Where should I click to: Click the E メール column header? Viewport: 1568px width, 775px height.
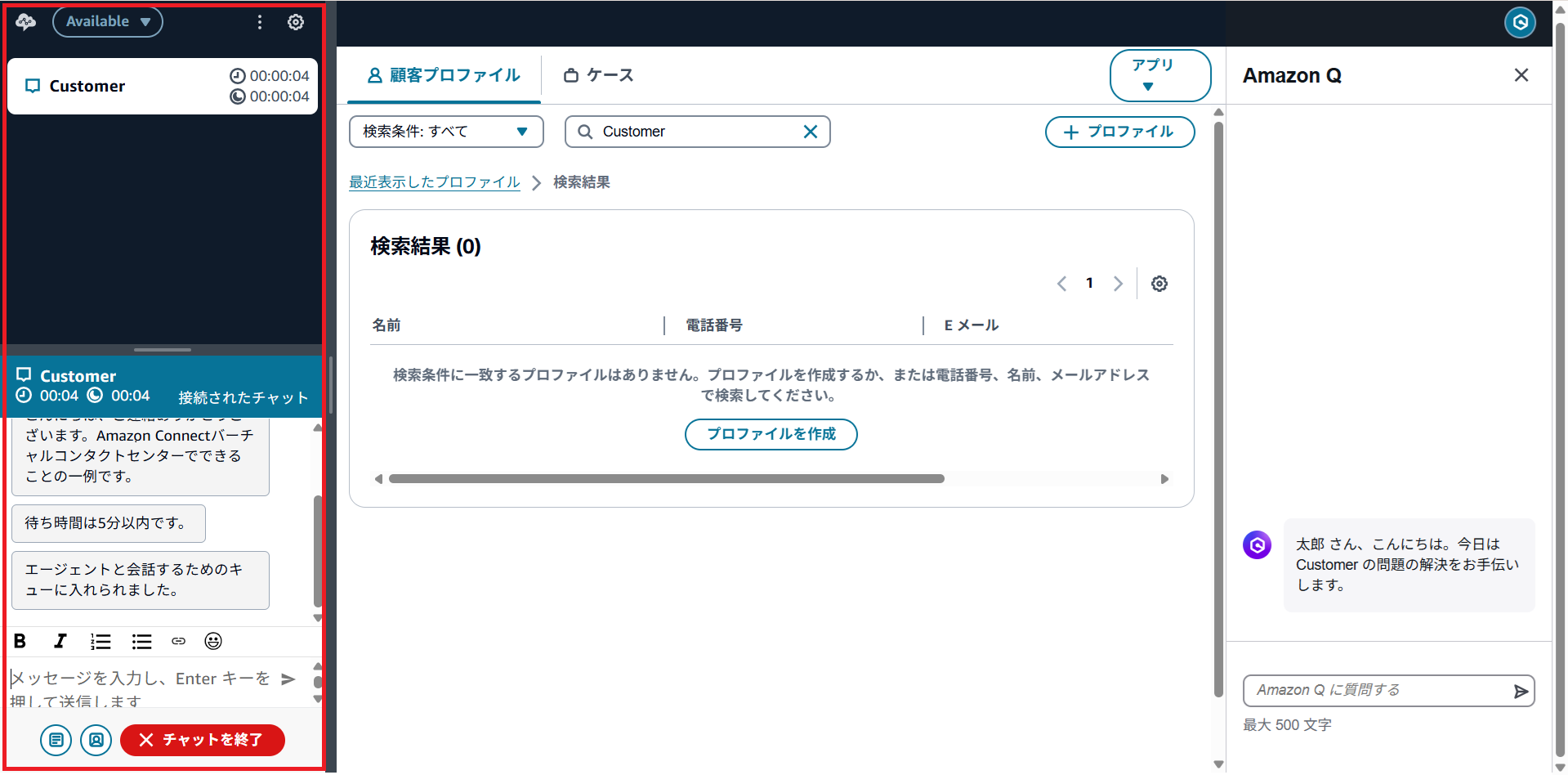(972, 325)
